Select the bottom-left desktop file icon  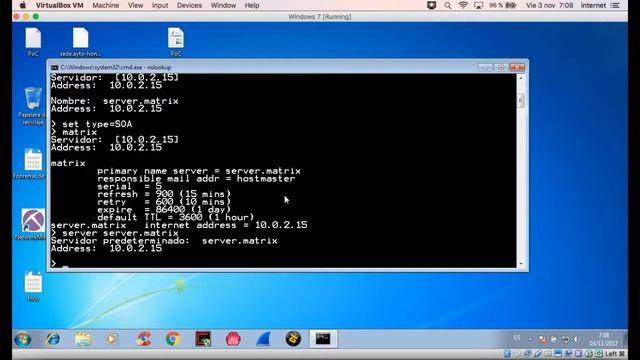click(x=33, y=287)
